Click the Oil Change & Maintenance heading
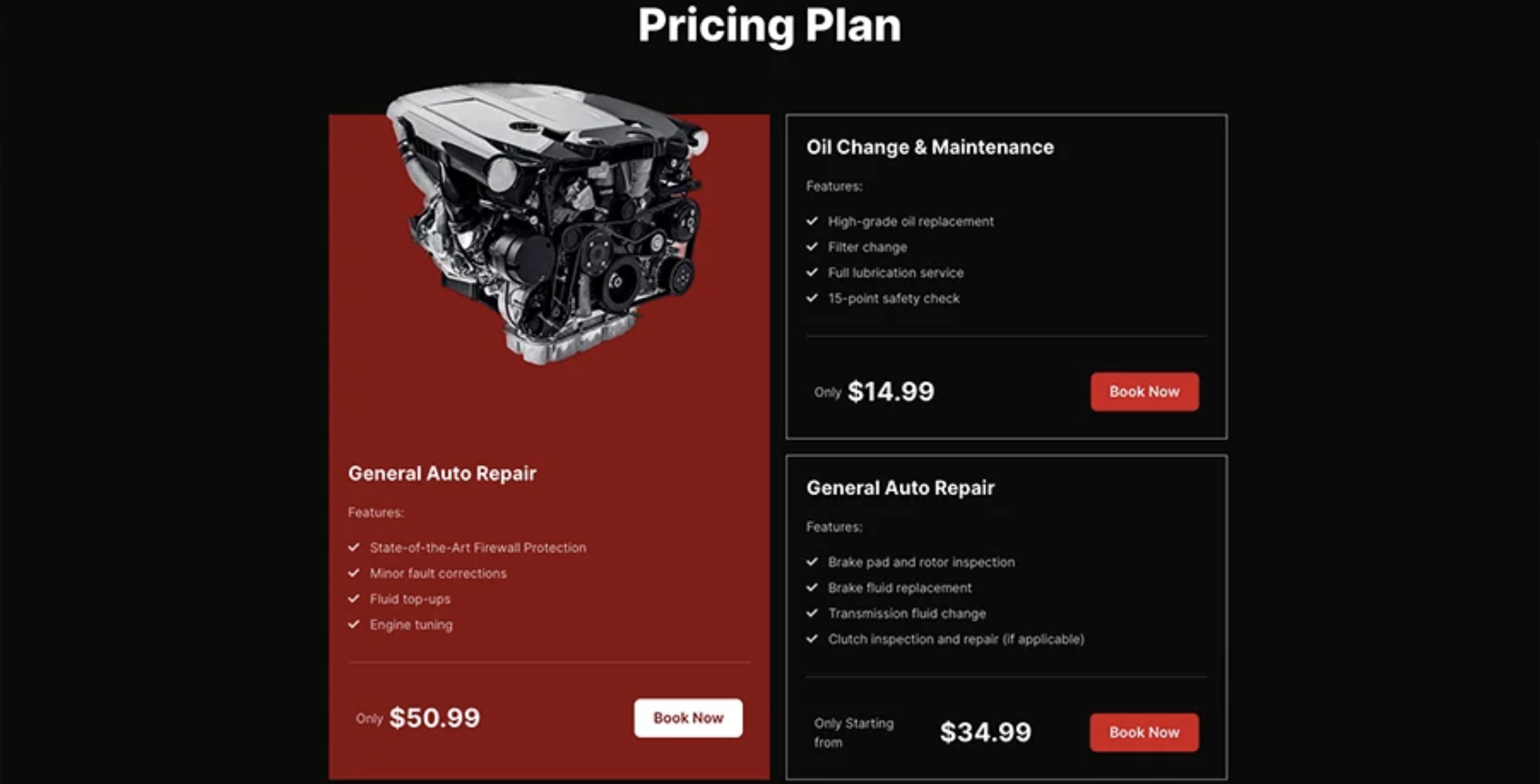Viewport: 1540px width, 784px height. tap(930, 147)
